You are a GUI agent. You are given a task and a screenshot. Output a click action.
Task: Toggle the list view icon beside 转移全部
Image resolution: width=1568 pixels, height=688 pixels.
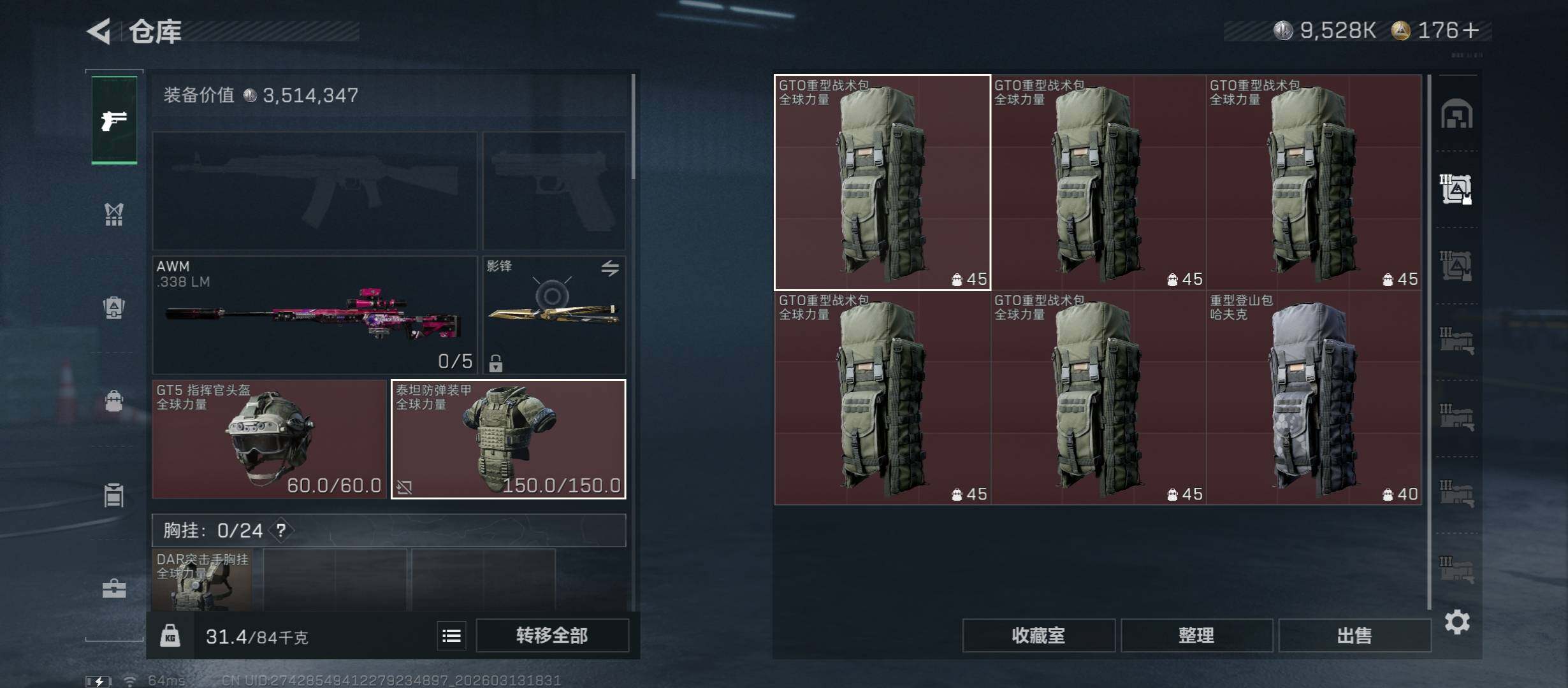[x=452, y=636]
